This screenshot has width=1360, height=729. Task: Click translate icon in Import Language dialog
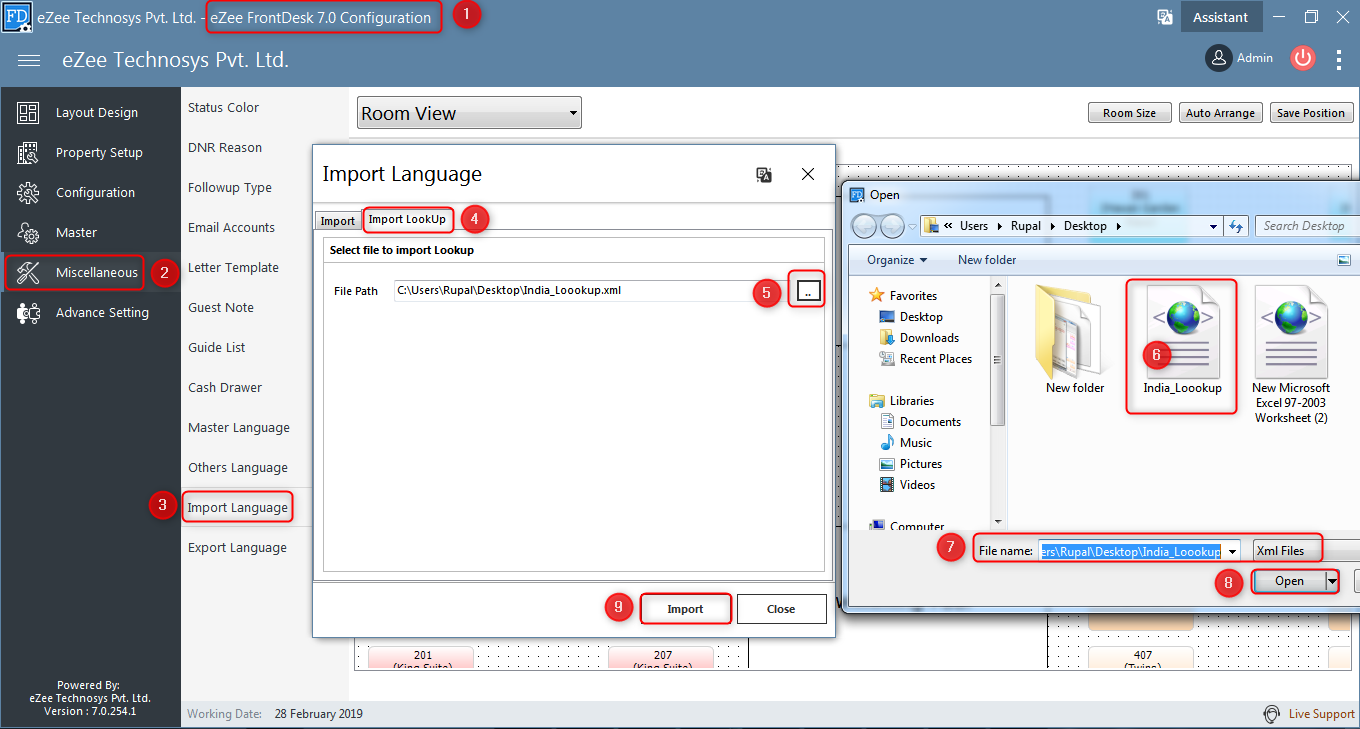tap(764, 174)
